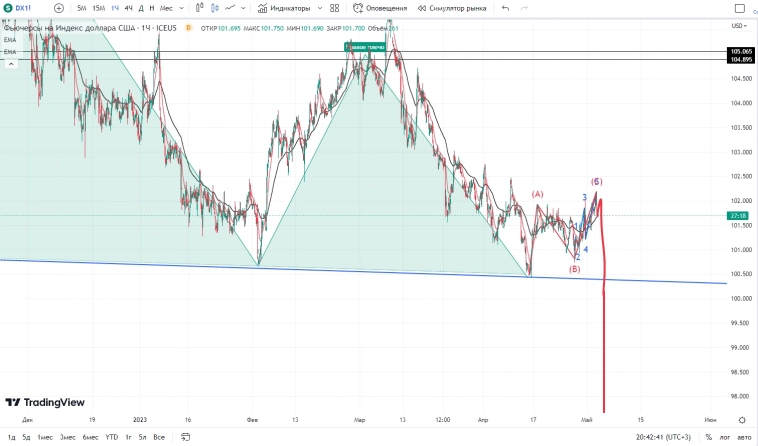Open the line chart style icon
Image resolution: width=758 pixels, height=446 pixels.
click(x=231, y=8)
